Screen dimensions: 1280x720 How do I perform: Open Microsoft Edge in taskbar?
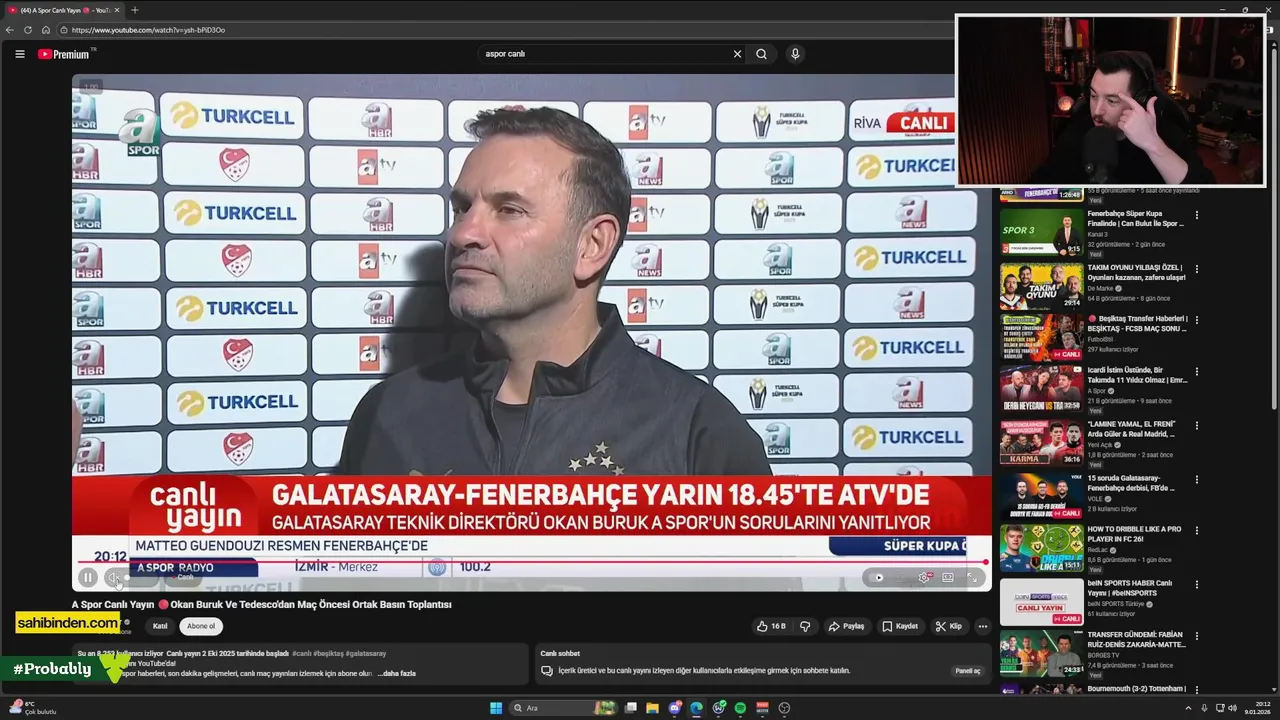(x=696, y=708)
